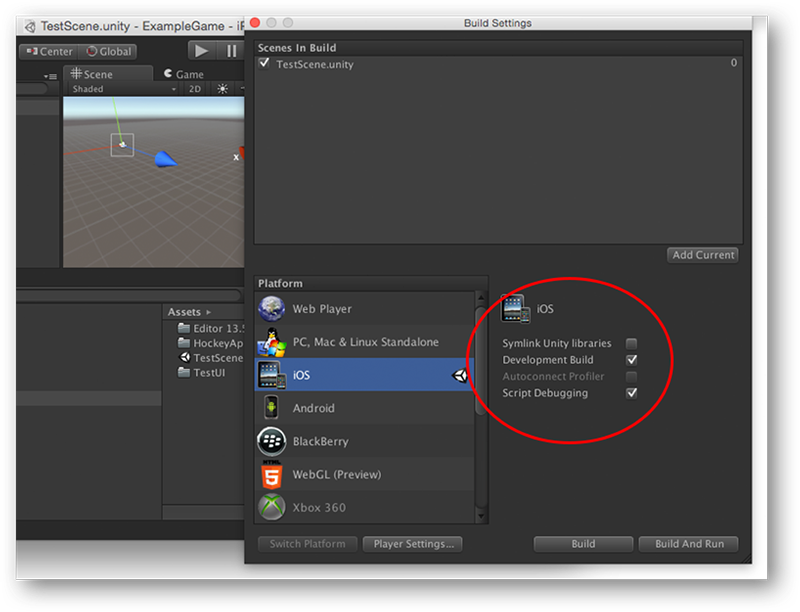Image resolution: width=800 pixels, height=612 pixels.
Task: Expand the Assets breadcrumb arrow
Action: click(208, 312)
